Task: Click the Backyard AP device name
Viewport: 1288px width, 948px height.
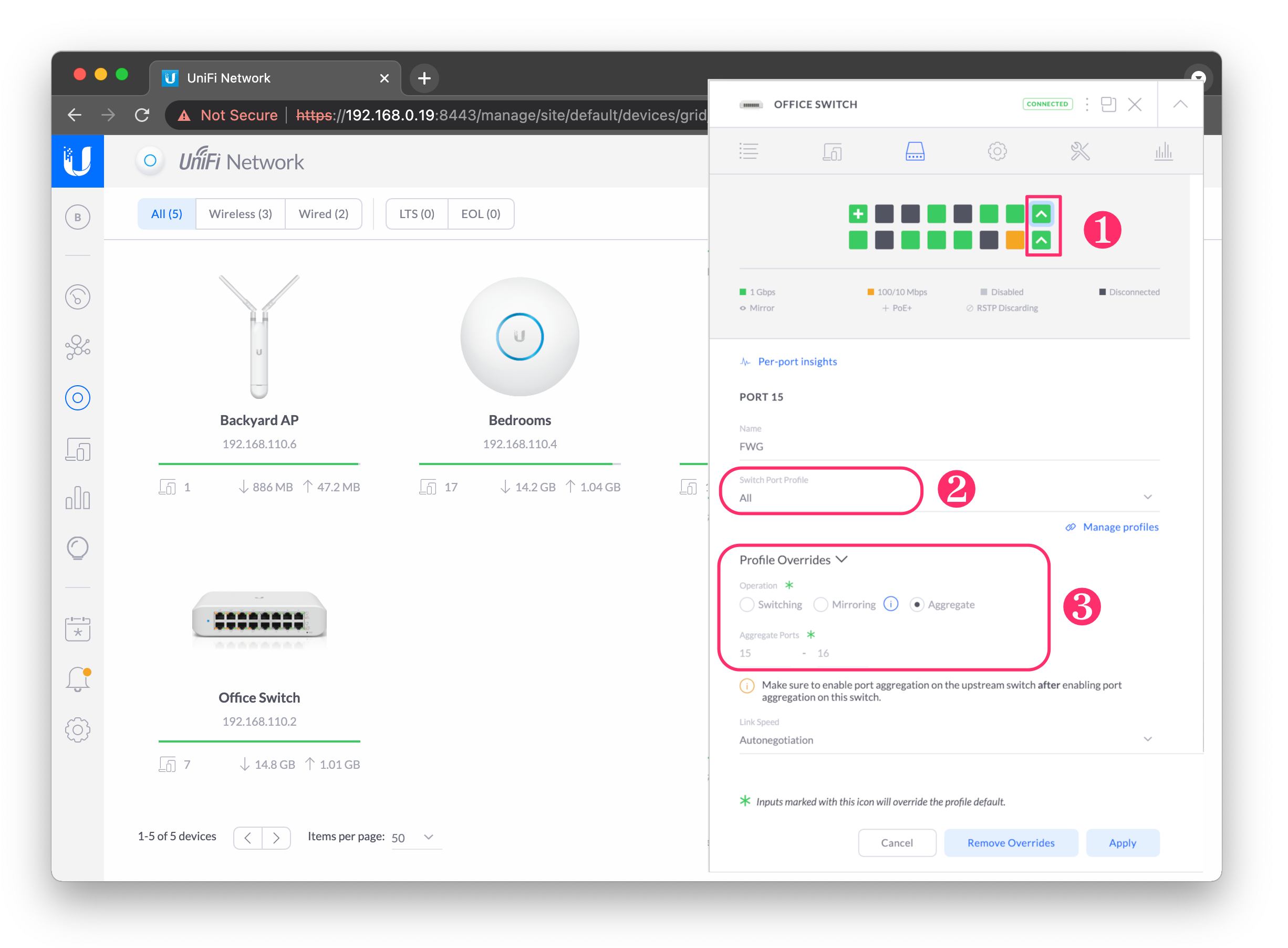Action: 259,420
